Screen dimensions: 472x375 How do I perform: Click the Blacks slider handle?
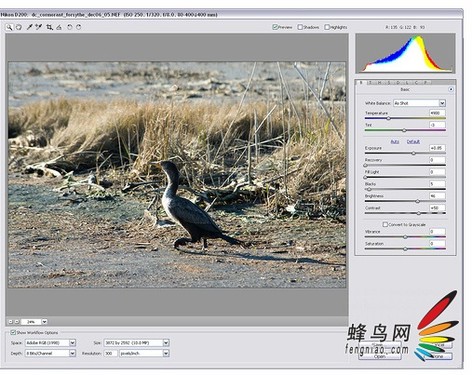pyautogui.click(x=369, y=189)
